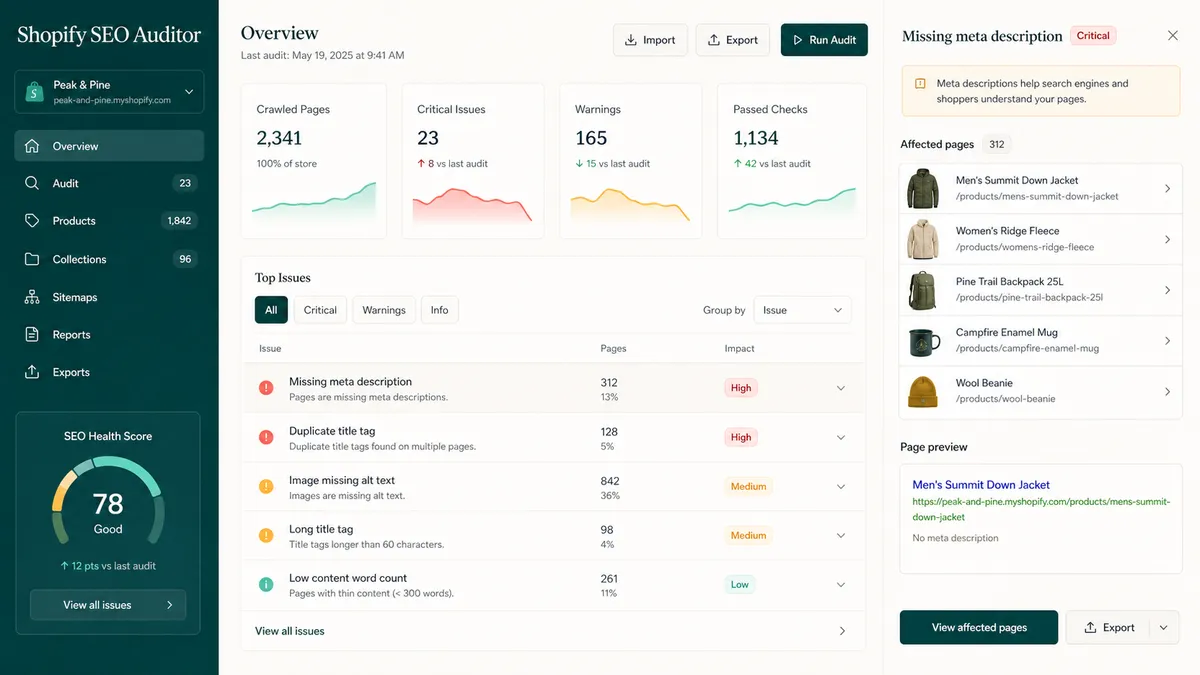Image resolution: width=1200 pixels, height=675 pixels.
Task: Click the Critical tag in panel header
Action: point(1093,36)
